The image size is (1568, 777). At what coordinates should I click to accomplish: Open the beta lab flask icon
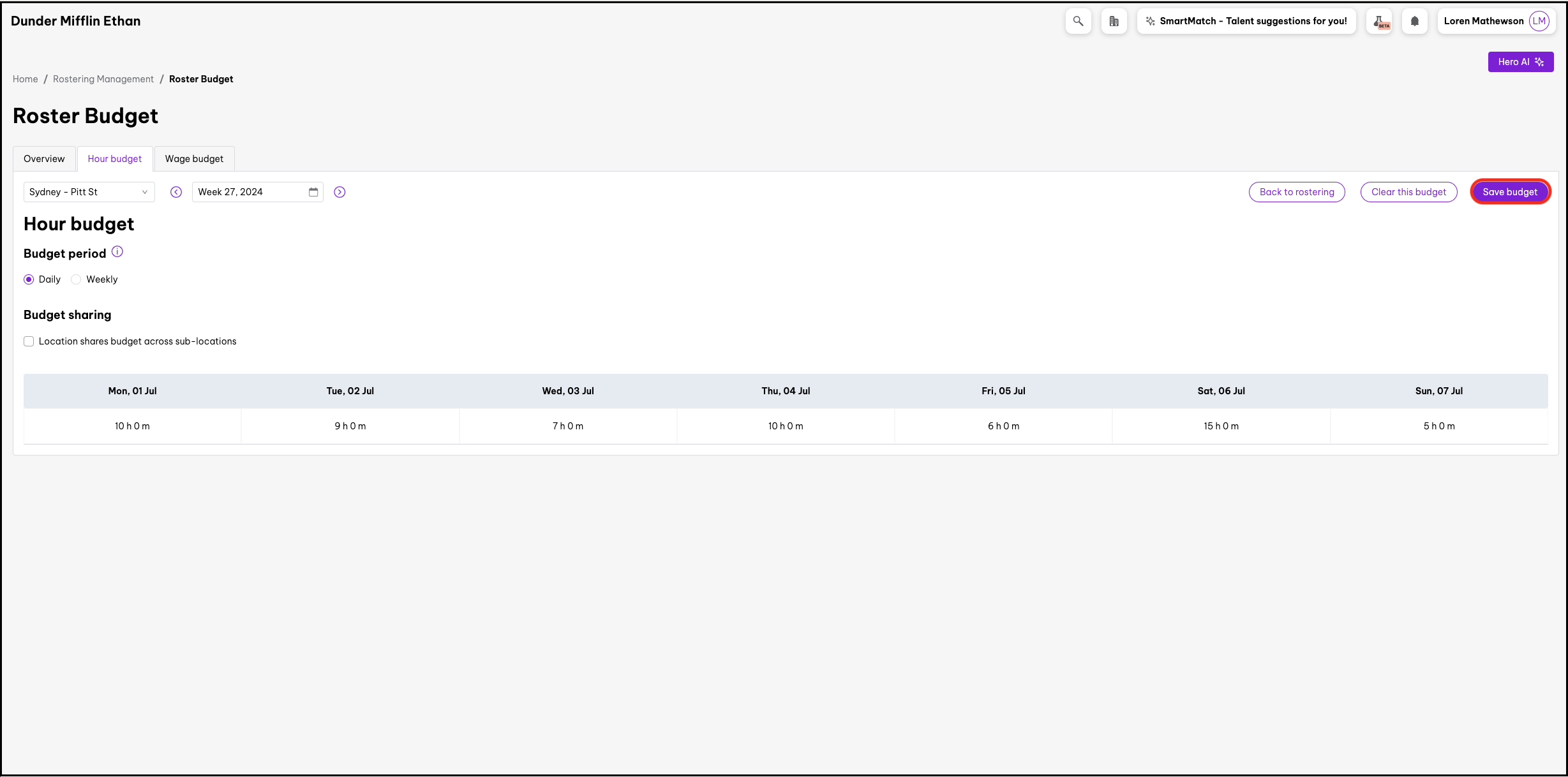coord(1379,21)
